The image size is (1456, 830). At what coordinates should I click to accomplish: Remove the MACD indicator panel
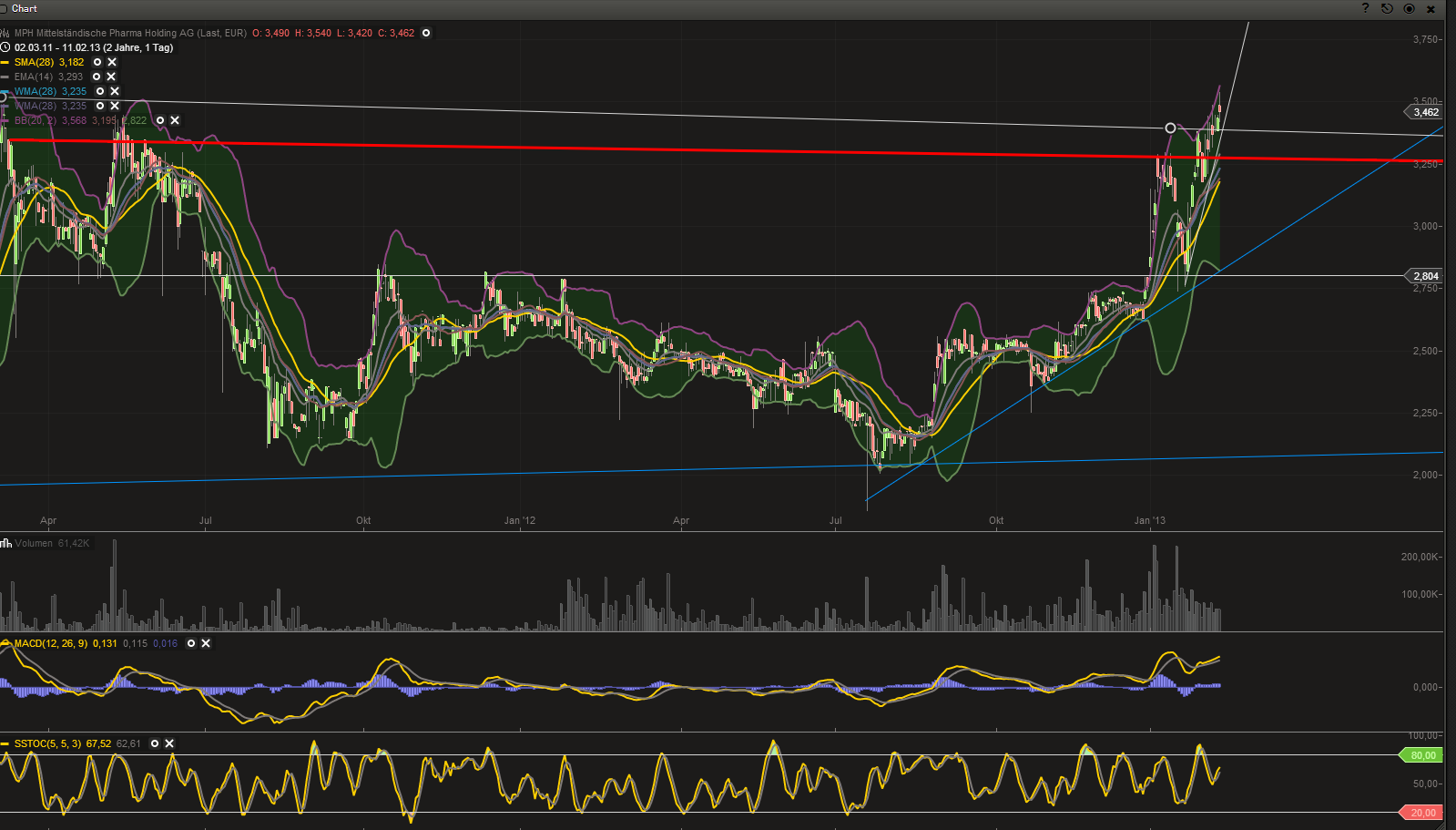click(206, 643)
